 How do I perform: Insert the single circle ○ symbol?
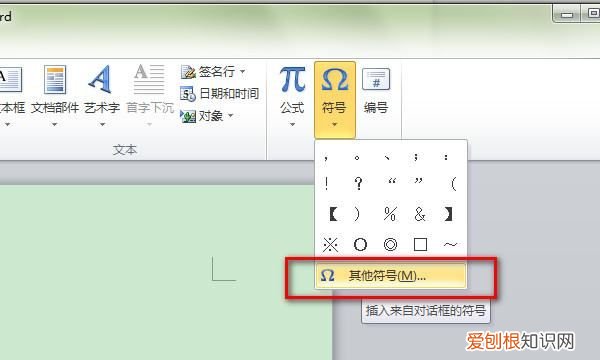coord(360,244)
